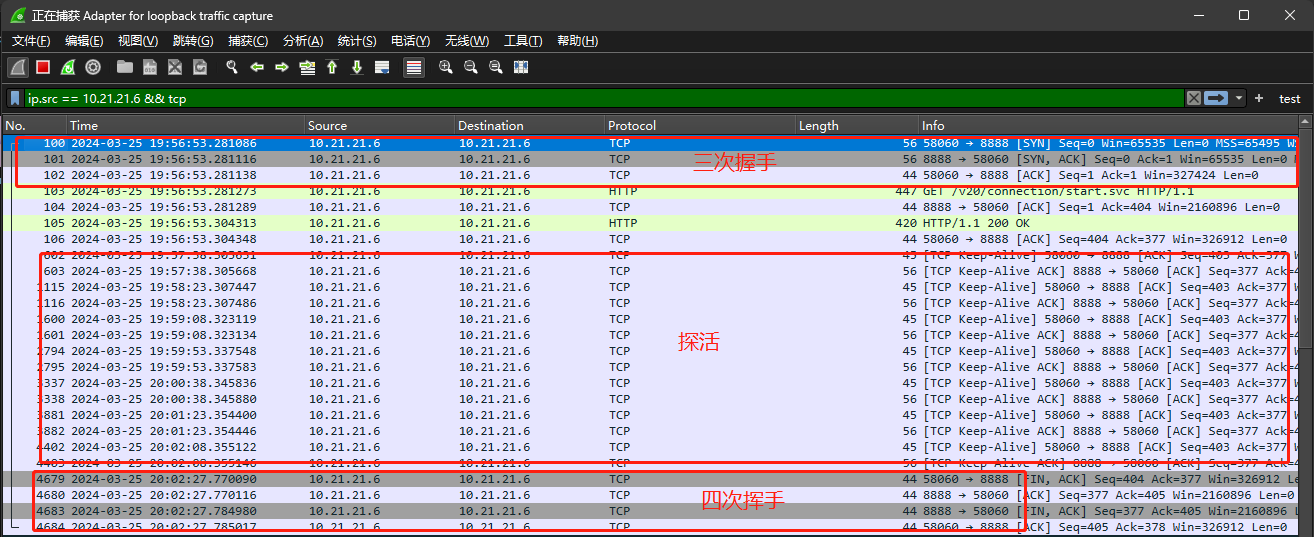Open capture options gear icon
Image resolution: width=1314 pixels, height=537 pixels.
(93, 67)
